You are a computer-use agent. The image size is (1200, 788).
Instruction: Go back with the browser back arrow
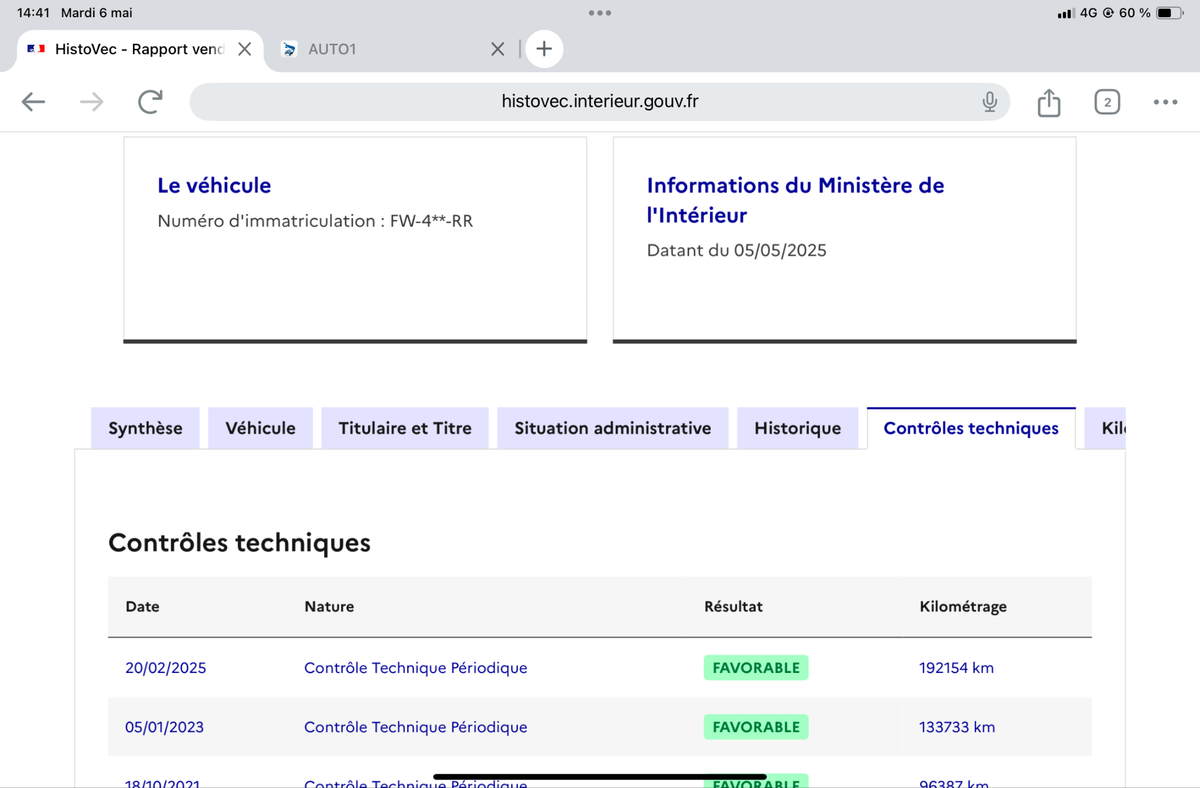[x=34, y=101]
